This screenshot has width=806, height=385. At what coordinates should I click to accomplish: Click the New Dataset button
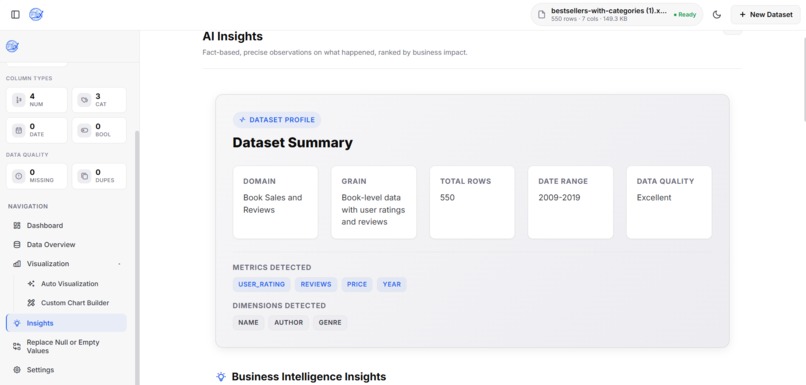[x=766, y=14]
